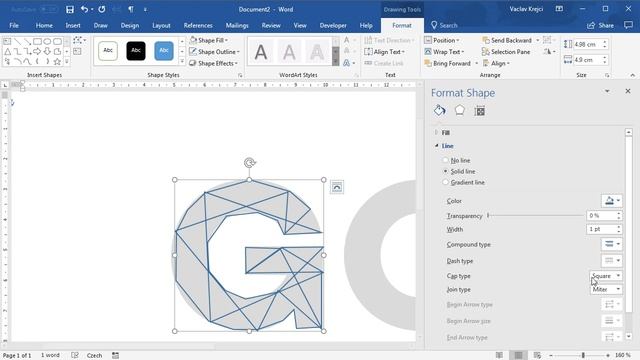Click Bring Forward button
The height and width of the screenshot is (360, 640).
click(448, 63)
